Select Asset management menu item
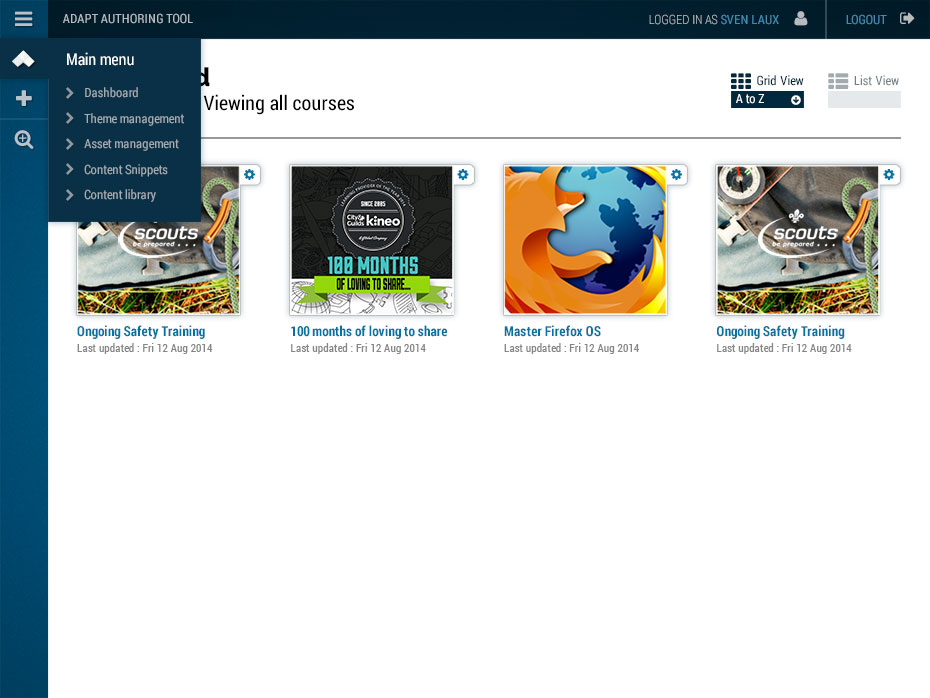This screenshot has width=930, height=698. tap(131, 144)
